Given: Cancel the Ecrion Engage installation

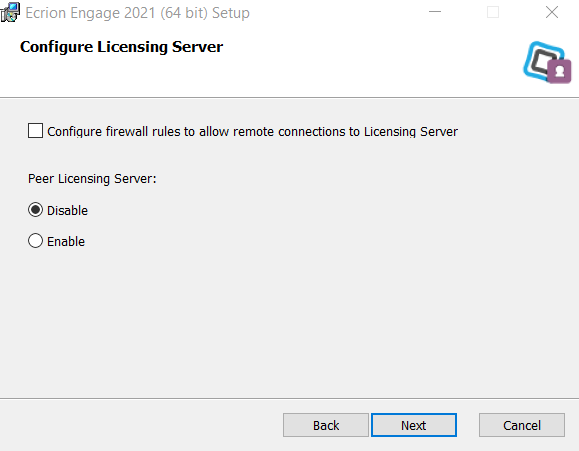Looking at the screenshot, I should [x=522, y=425].
